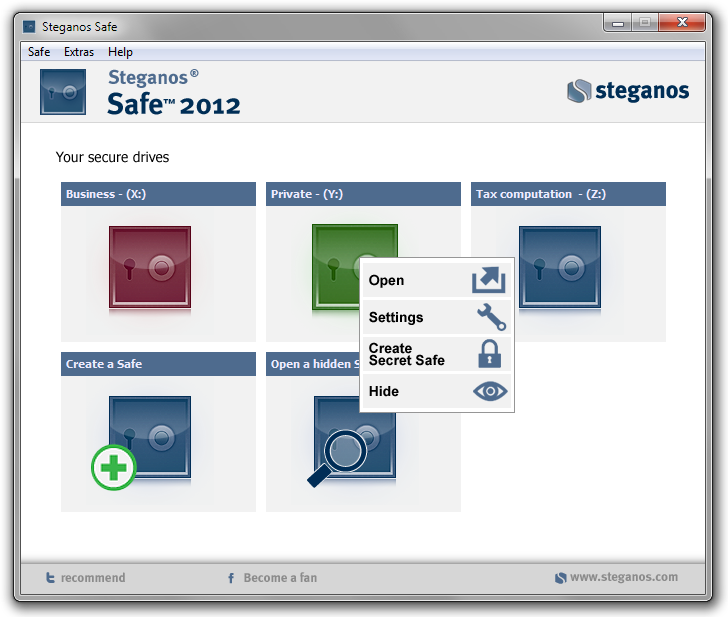The height and width of the screenshot is (617, 728).
Task: Click the Facebook icon beside Become a fan
Action: coord(231,578)
